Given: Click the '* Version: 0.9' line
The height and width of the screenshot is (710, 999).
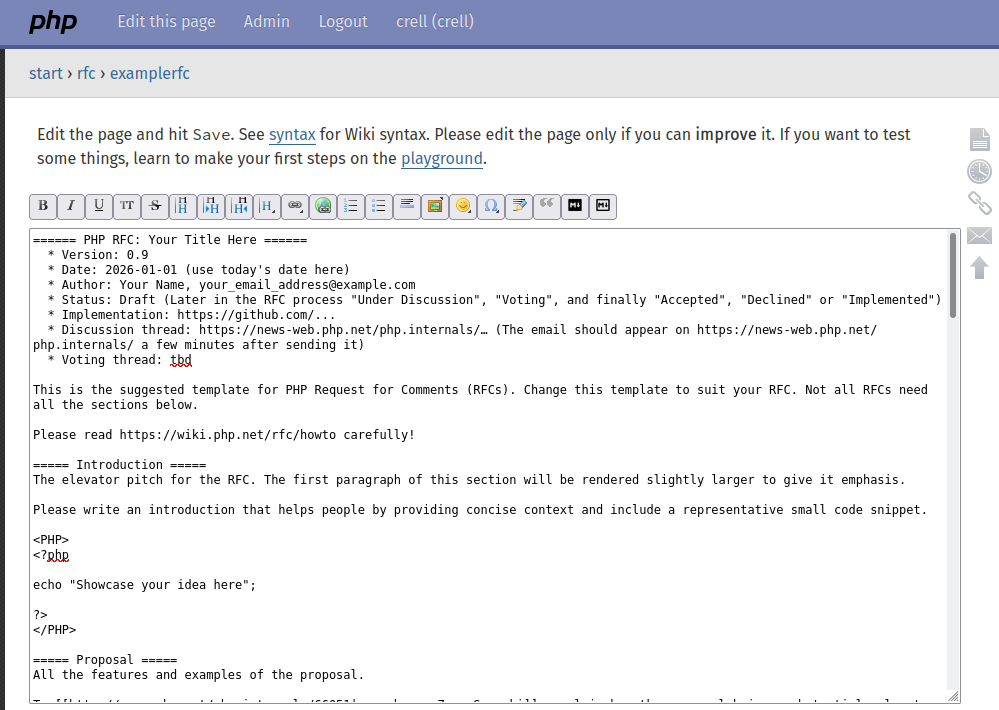Looking at the screenshot, I should pos(97,255).
